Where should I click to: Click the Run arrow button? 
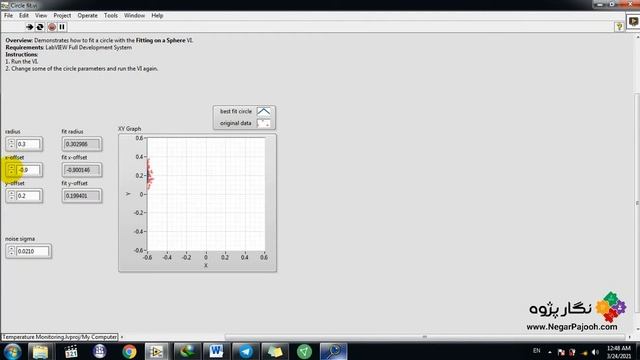[x=29, y=27]
